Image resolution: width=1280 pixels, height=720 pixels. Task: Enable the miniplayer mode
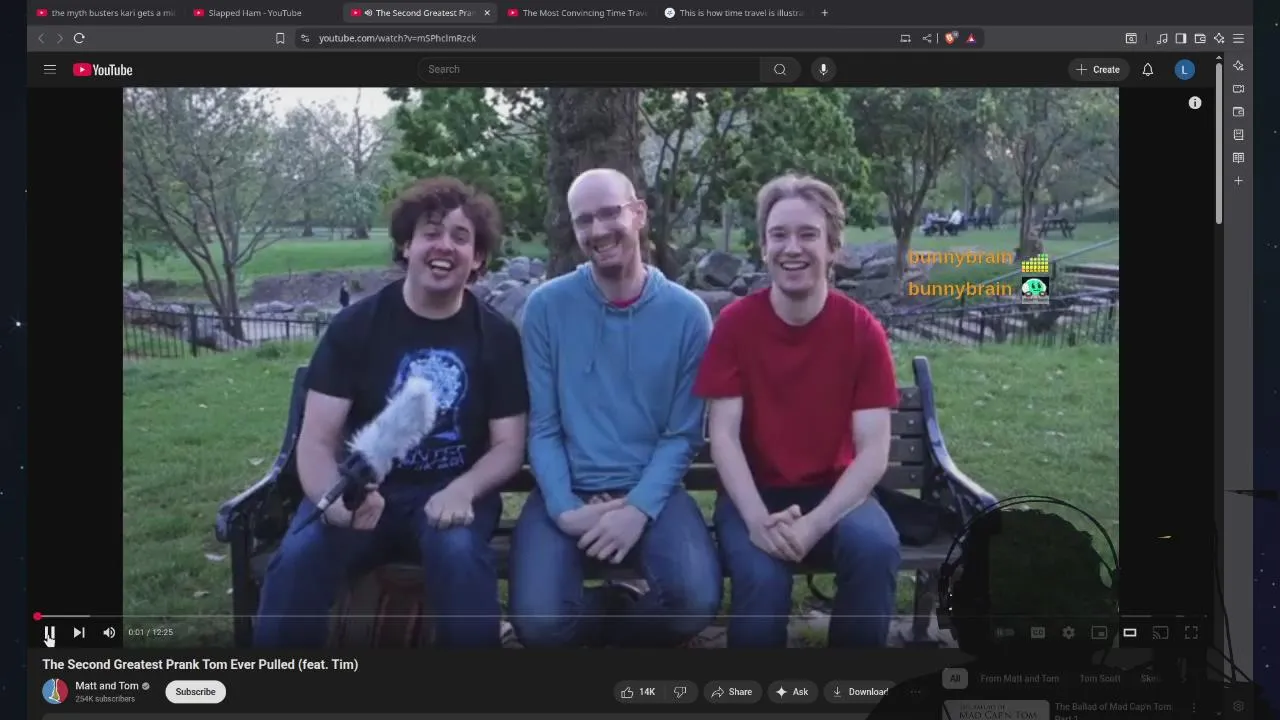coord(1099,632)
